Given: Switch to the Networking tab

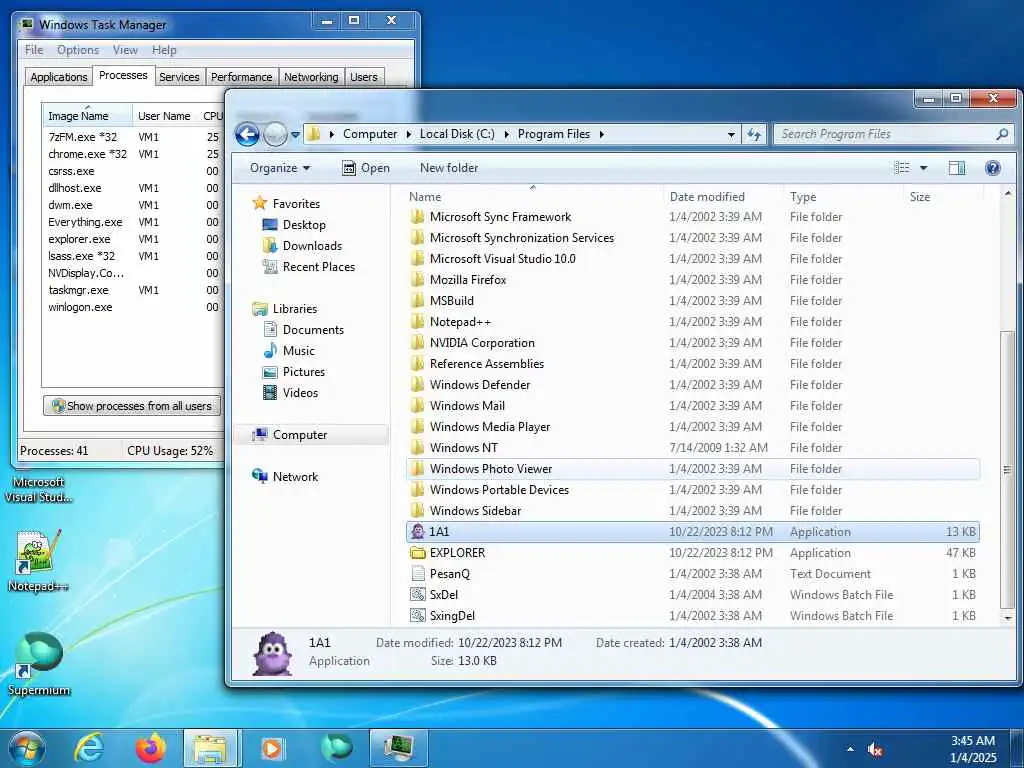Looking at the screenshot, I should coord(311,77).
